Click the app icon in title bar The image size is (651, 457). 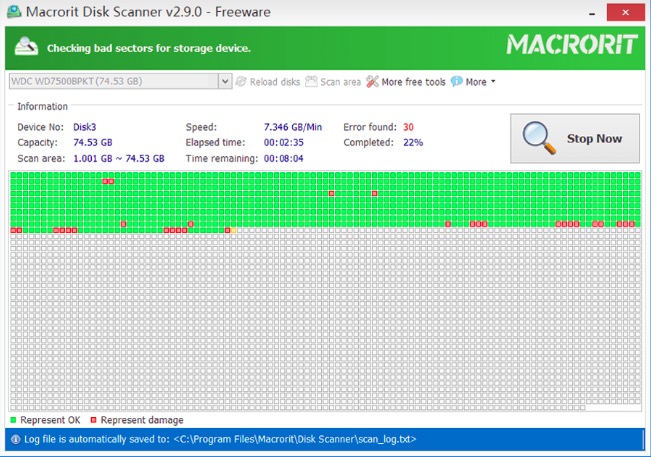point(14,11)
